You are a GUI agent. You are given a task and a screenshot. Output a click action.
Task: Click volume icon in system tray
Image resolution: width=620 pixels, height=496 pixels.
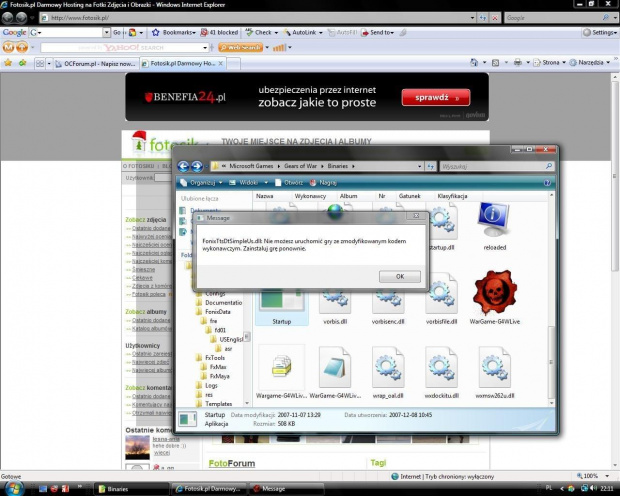click(x=593, y=488)
